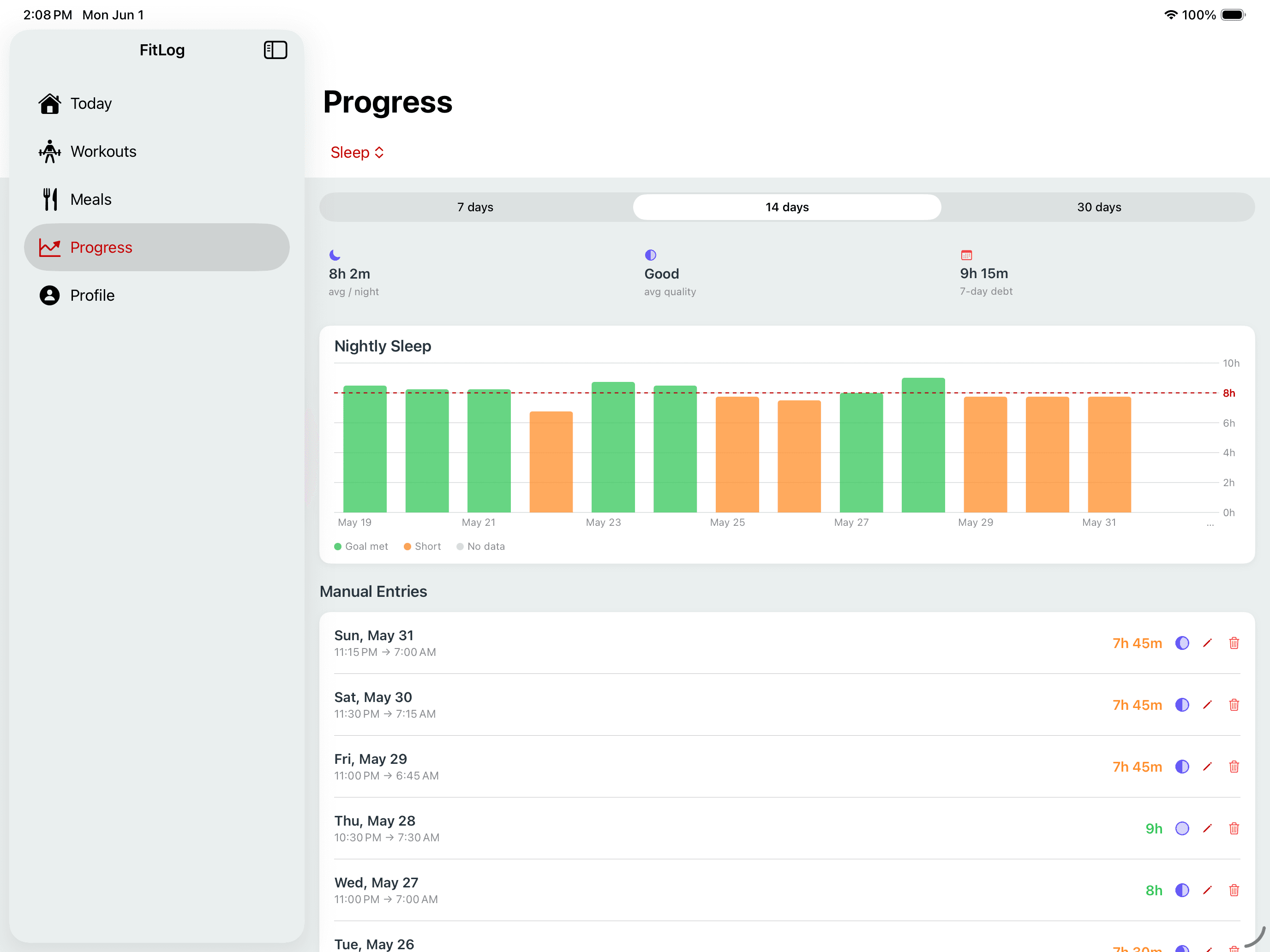Image resolution: width=1270 pixels, height=952 pixels.
Task: Edit the Sat, May 30 sleep entry
Action: 1207,705
